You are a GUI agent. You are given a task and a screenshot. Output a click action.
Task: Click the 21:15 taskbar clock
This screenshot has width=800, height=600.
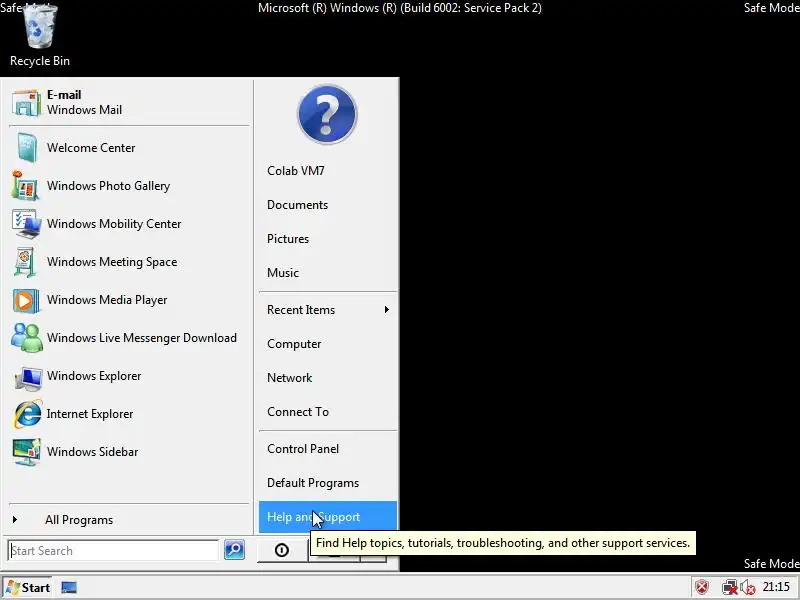pos(776,587)
